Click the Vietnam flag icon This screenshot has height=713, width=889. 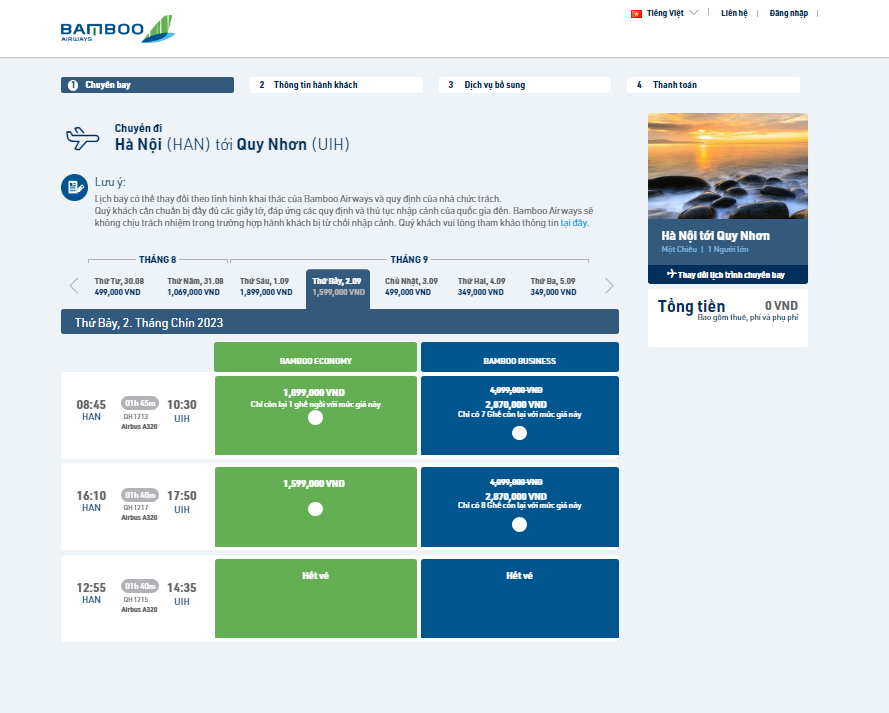click(x=636, y=14)
